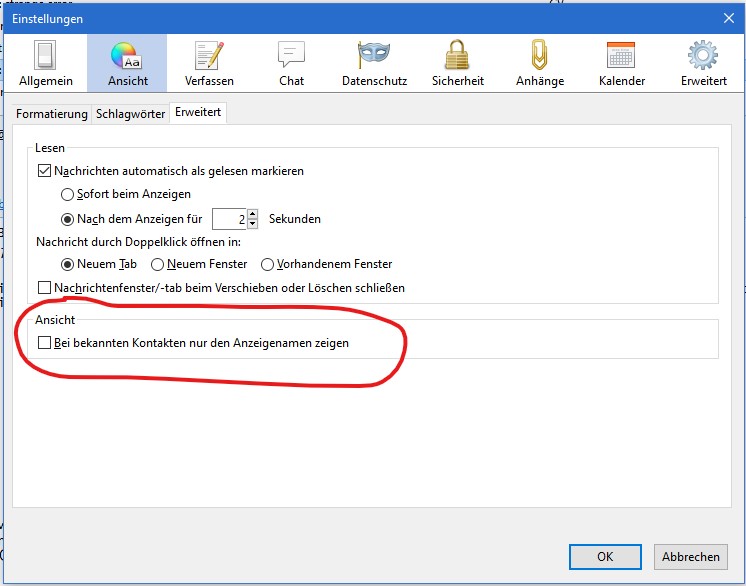
Task: Increase seconds with the up arrow
Action: click(x=253, y=214)
